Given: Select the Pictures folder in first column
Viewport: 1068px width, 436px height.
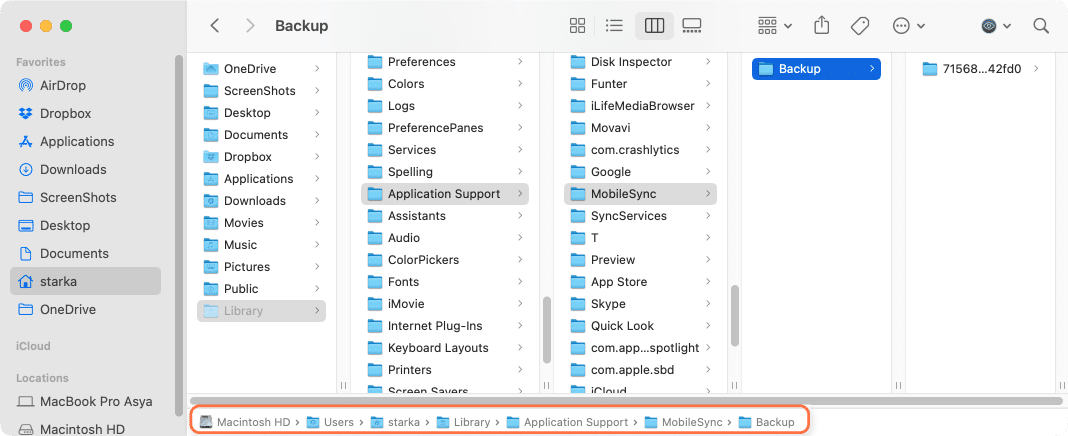Looking at the screenshot, I should click(x=262, y=266).
